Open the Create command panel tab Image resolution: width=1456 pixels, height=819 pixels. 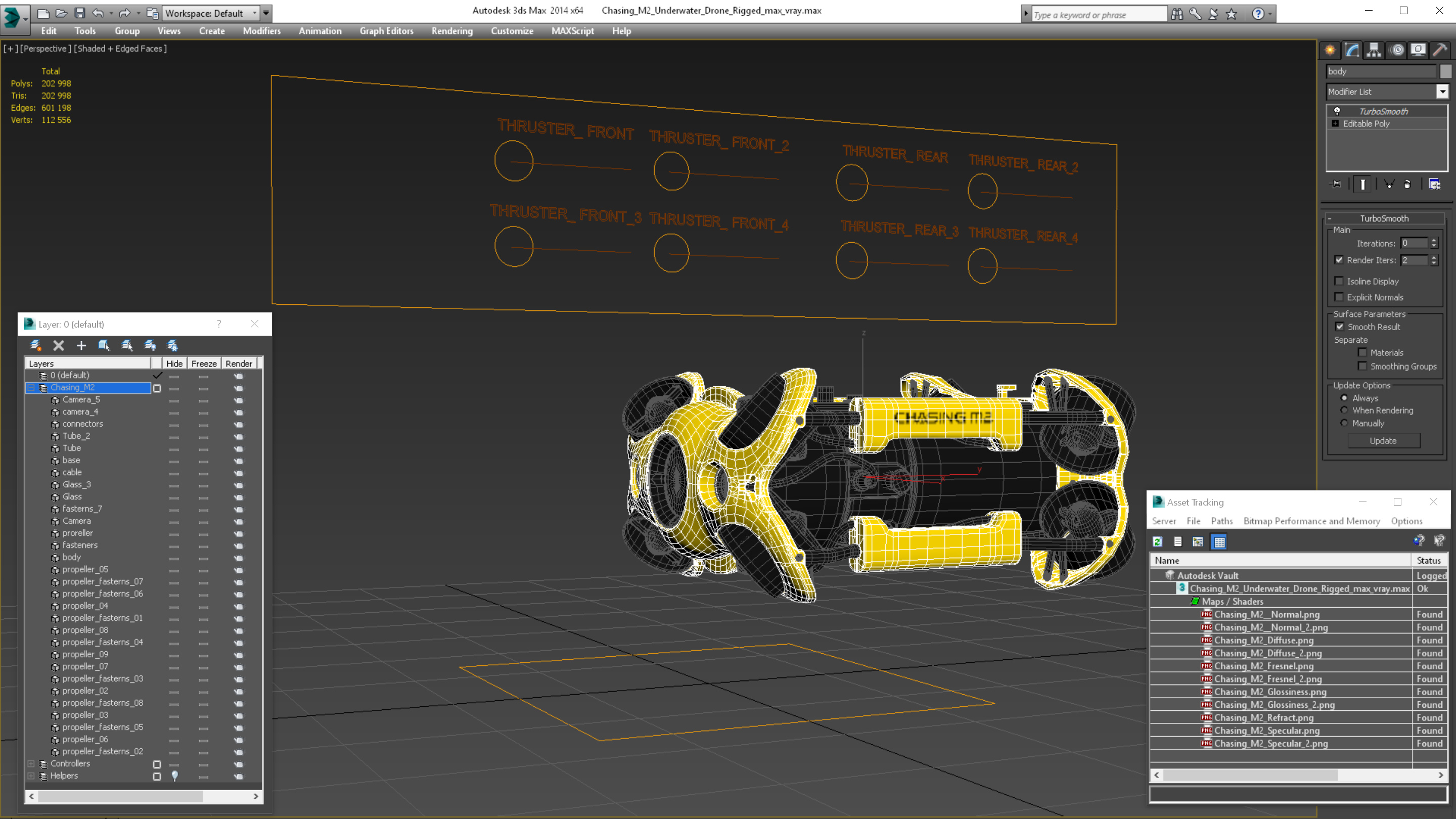click(1330, 50)
